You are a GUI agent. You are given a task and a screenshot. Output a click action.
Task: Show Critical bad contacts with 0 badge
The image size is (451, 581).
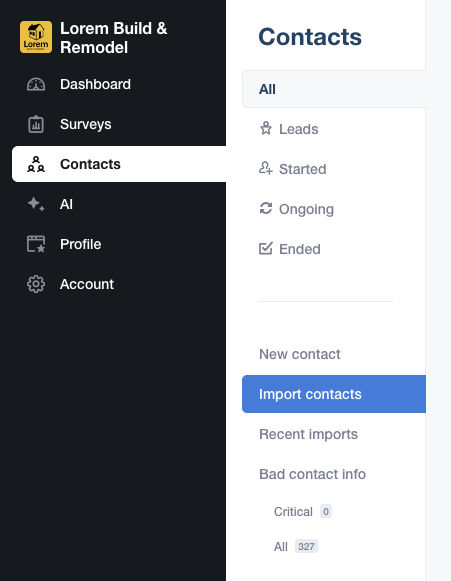click(303, 511)
